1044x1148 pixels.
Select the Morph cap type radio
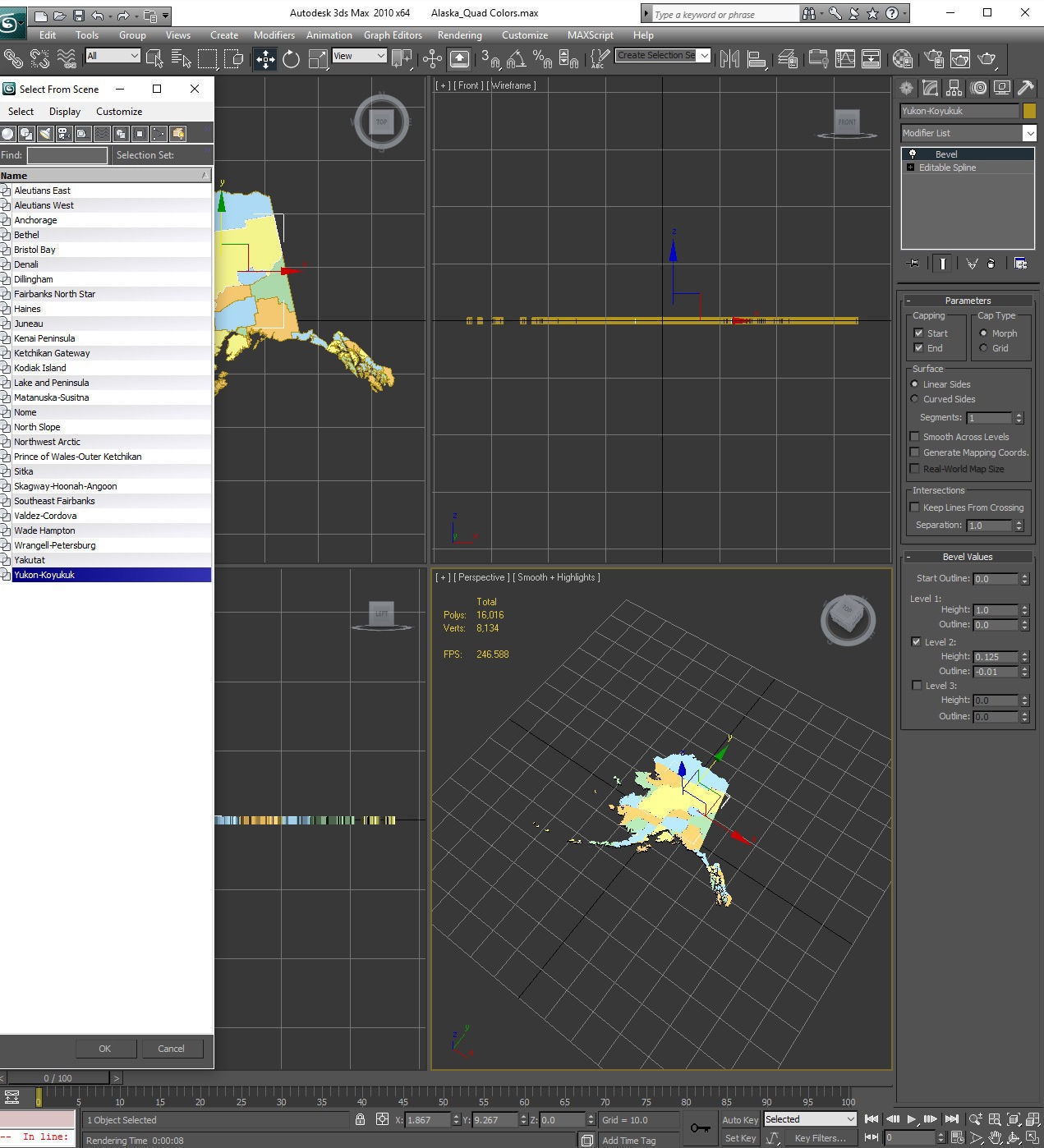(983, 333)
